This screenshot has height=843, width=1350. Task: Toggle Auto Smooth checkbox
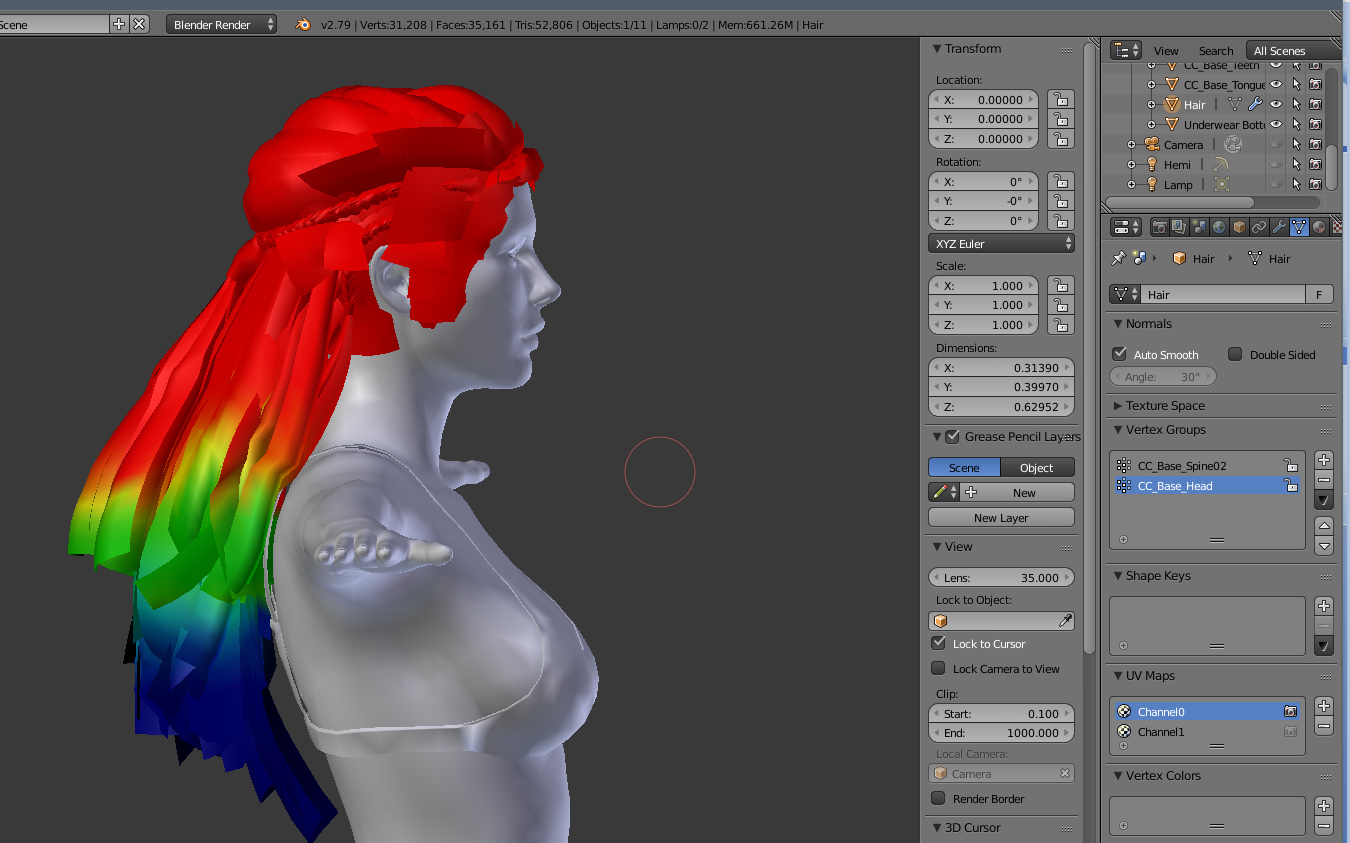click(1120, 354)
